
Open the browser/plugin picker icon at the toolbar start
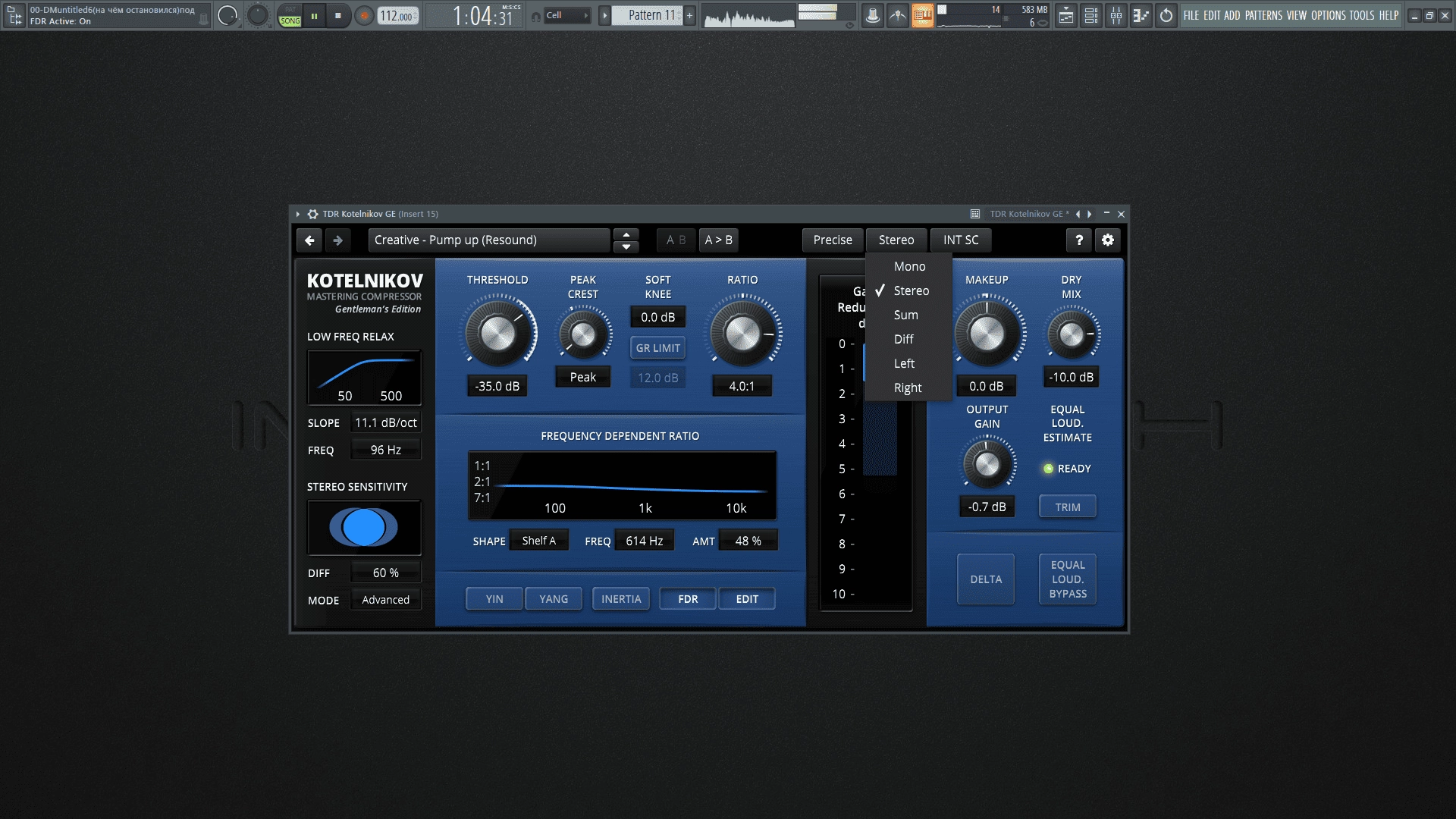click(x=14, y=15)
